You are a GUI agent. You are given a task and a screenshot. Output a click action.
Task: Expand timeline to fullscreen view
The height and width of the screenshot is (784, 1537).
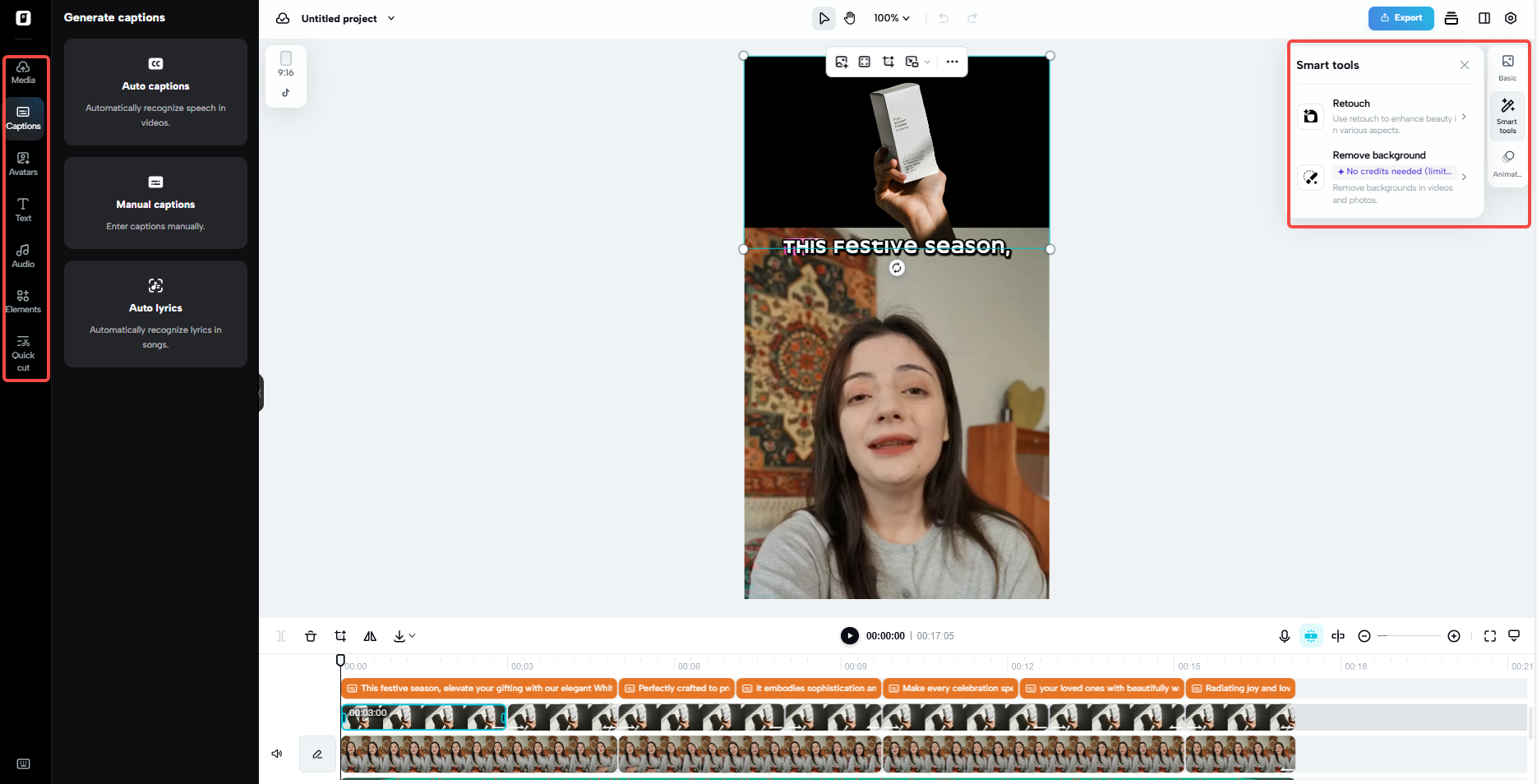tap(1490, 636)
